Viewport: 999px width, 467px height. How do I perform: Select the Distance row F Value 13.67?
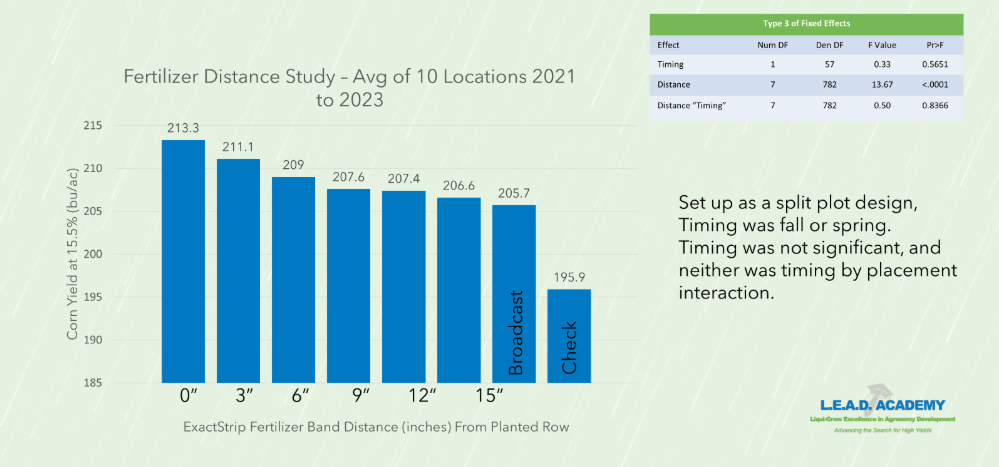(881, 84)
